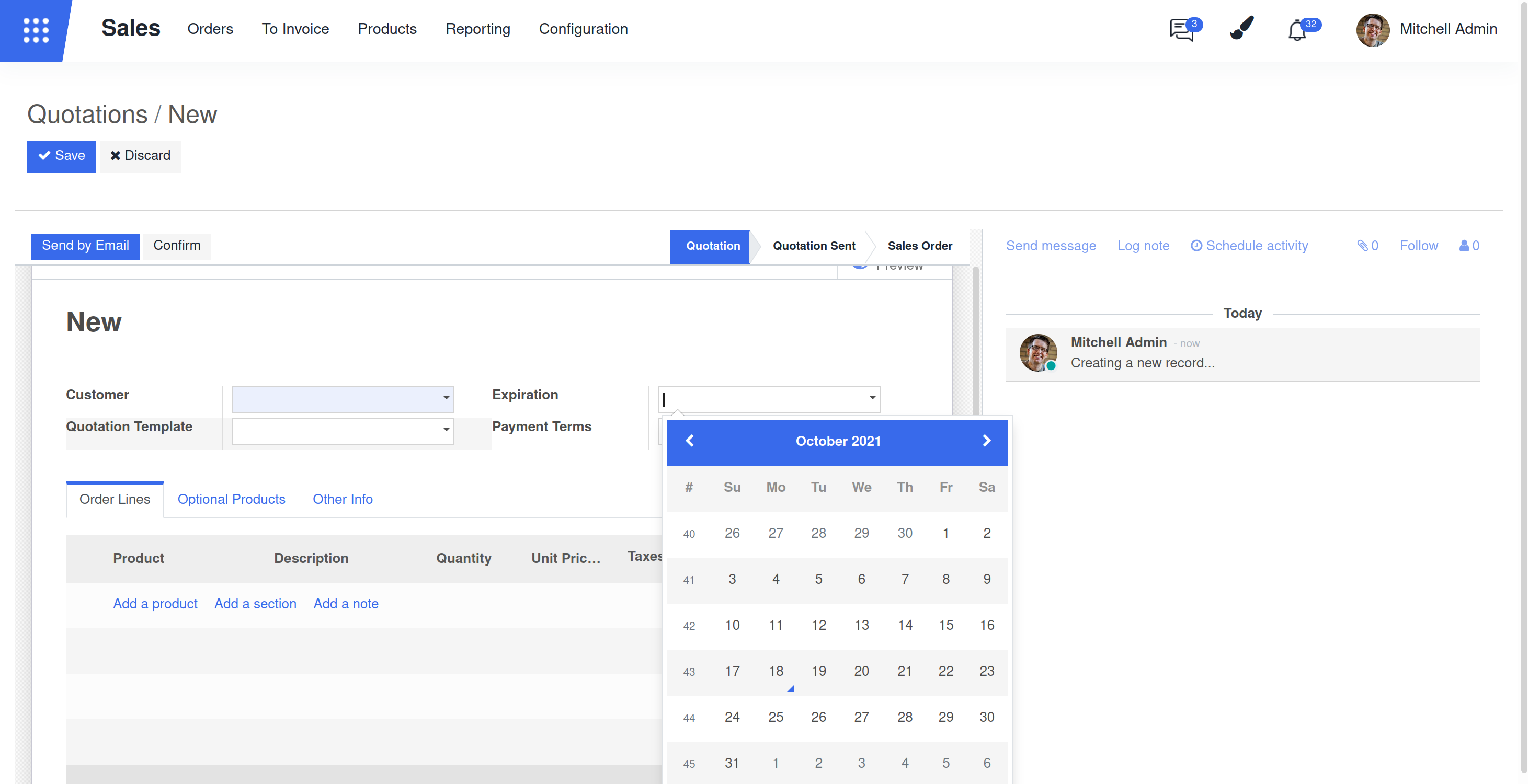
Task: Click the paintbrush studio icon
Action: click(1241, 28)
